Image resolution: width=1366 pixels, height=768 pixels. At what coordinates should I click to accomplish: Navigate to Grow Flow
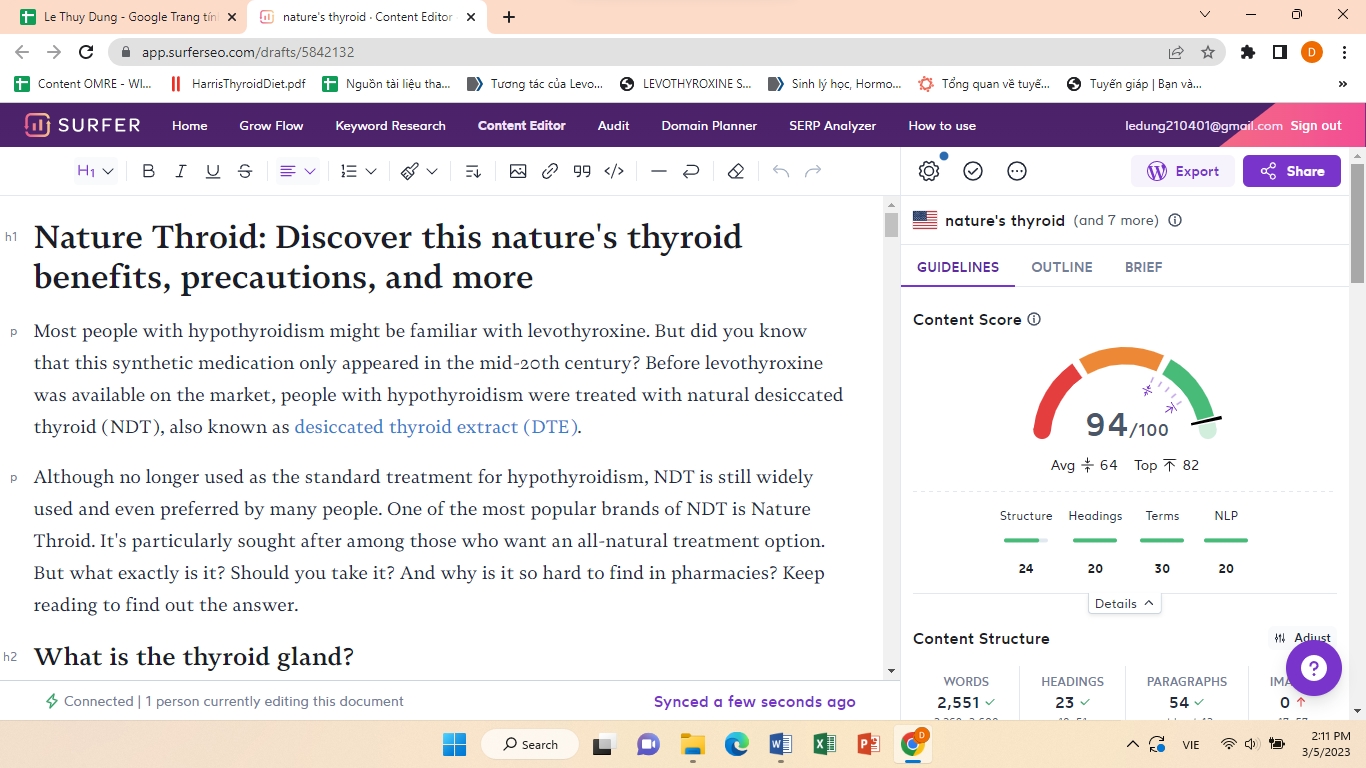tap(271, 125)
